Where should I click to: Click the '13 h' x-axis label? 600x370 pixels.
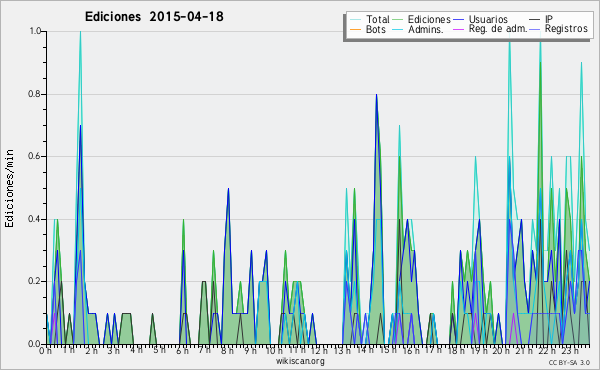[x=342, y=350]
